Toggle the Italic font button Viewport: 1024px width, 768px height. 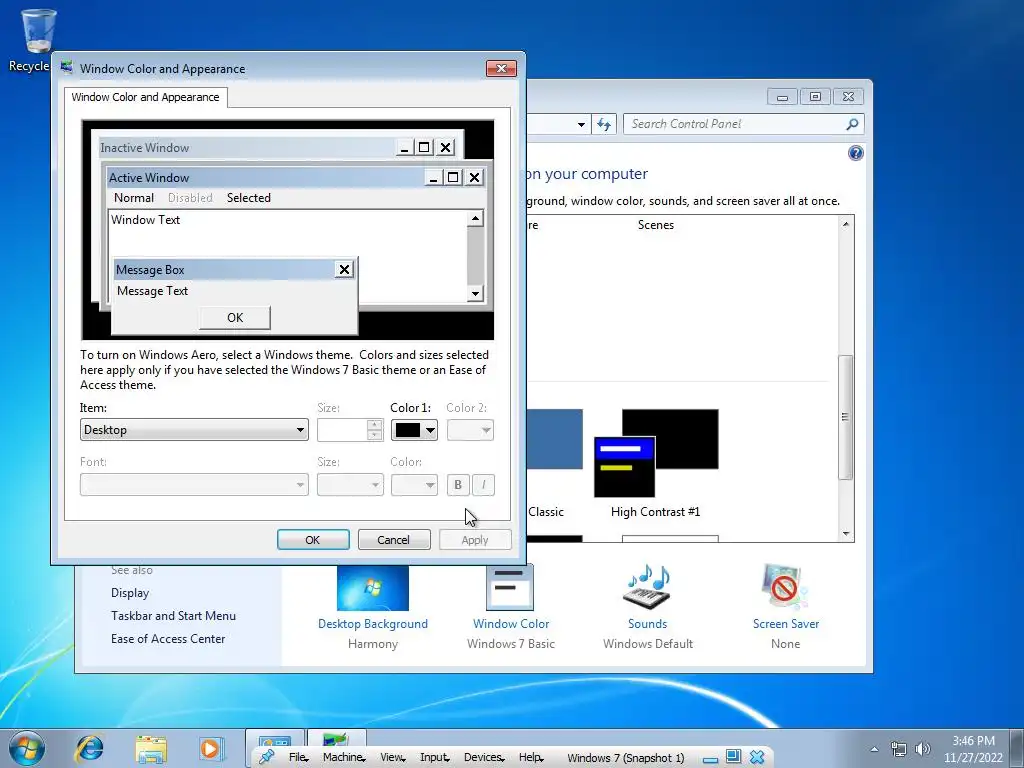[483, 485]
